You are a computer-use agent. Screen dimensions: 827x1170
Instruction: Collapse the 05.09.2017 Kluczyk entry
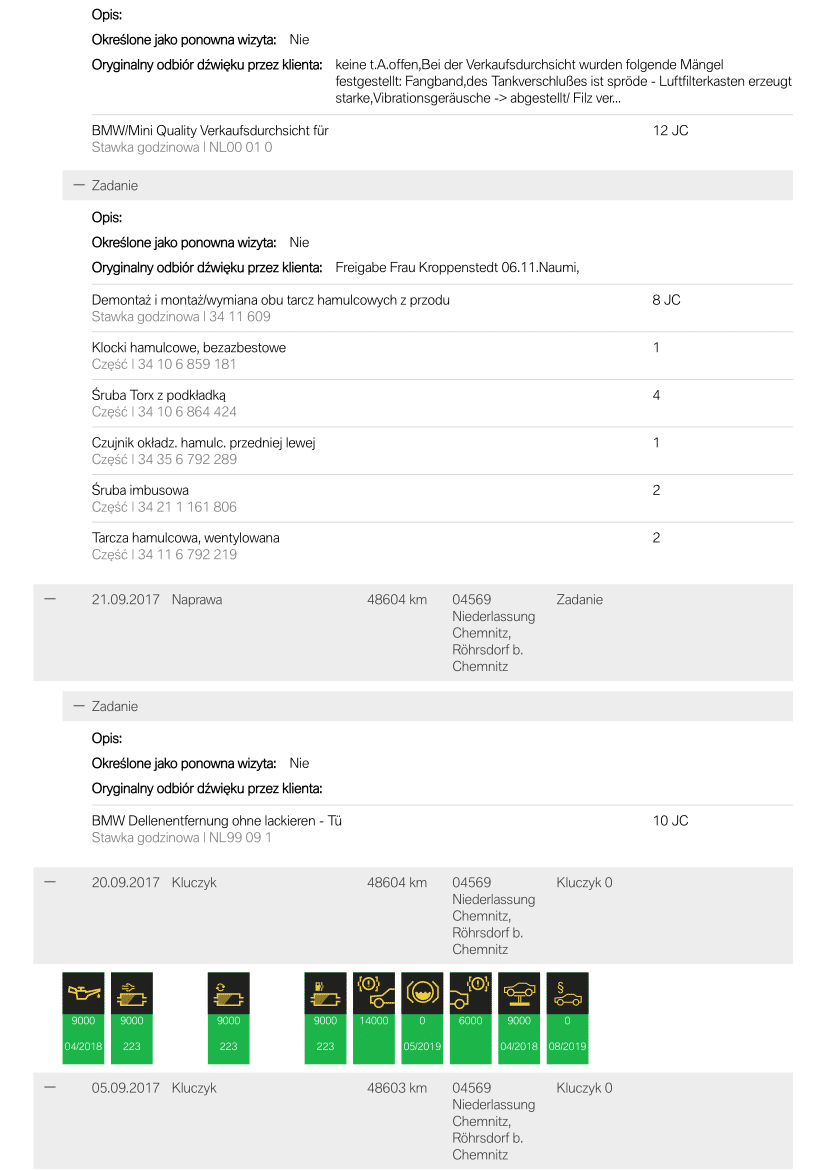(x=50, y=1087)
